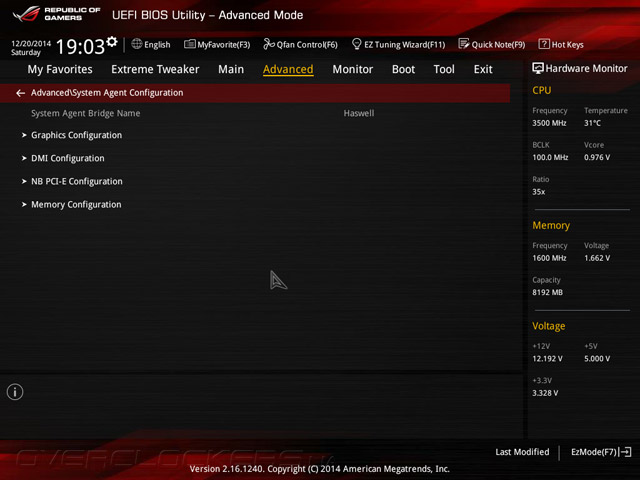Click System Agent Bridge Name label

[86, 113]
